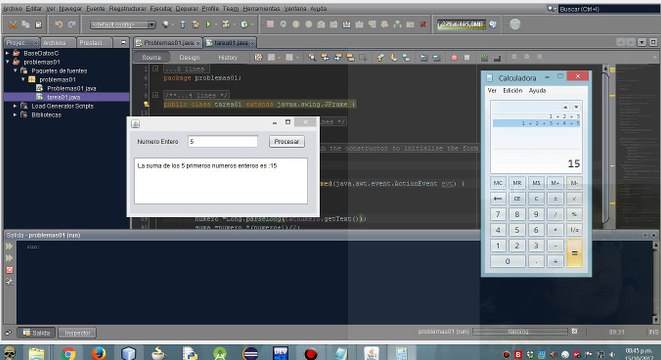Screen dimensions: 661x360
Task: Click the Salida button at bottom
Action: click(36, 333)
